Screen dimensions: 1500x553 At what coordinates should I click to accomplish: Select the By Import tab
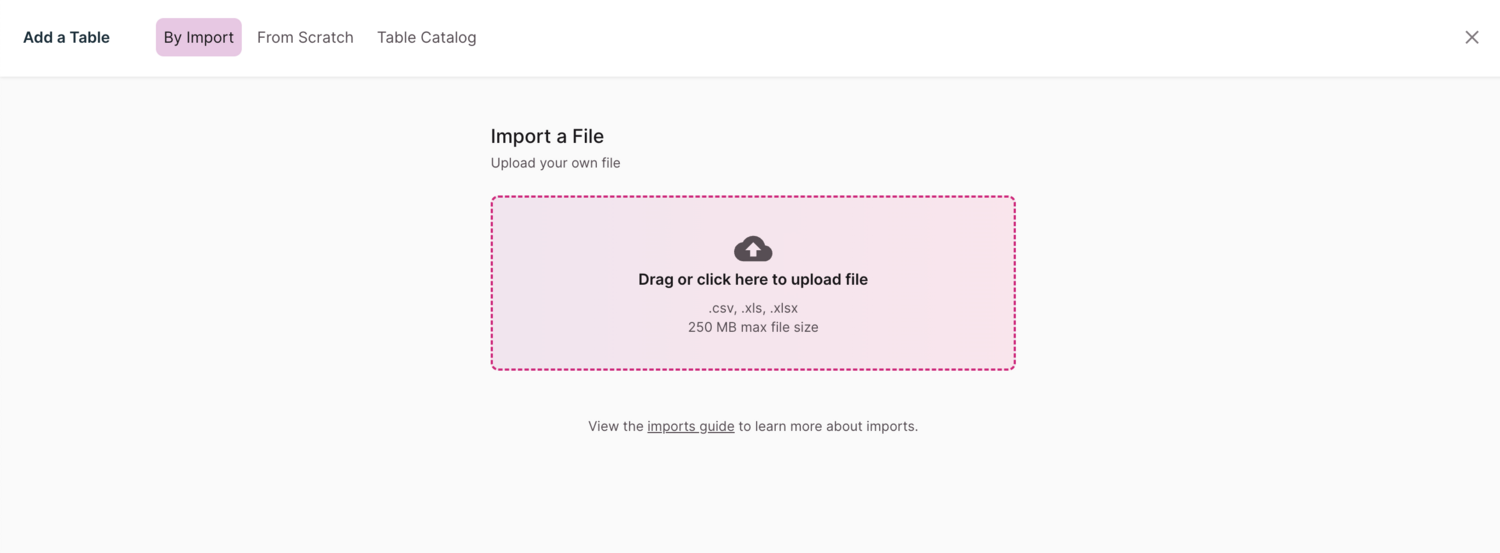198,37
